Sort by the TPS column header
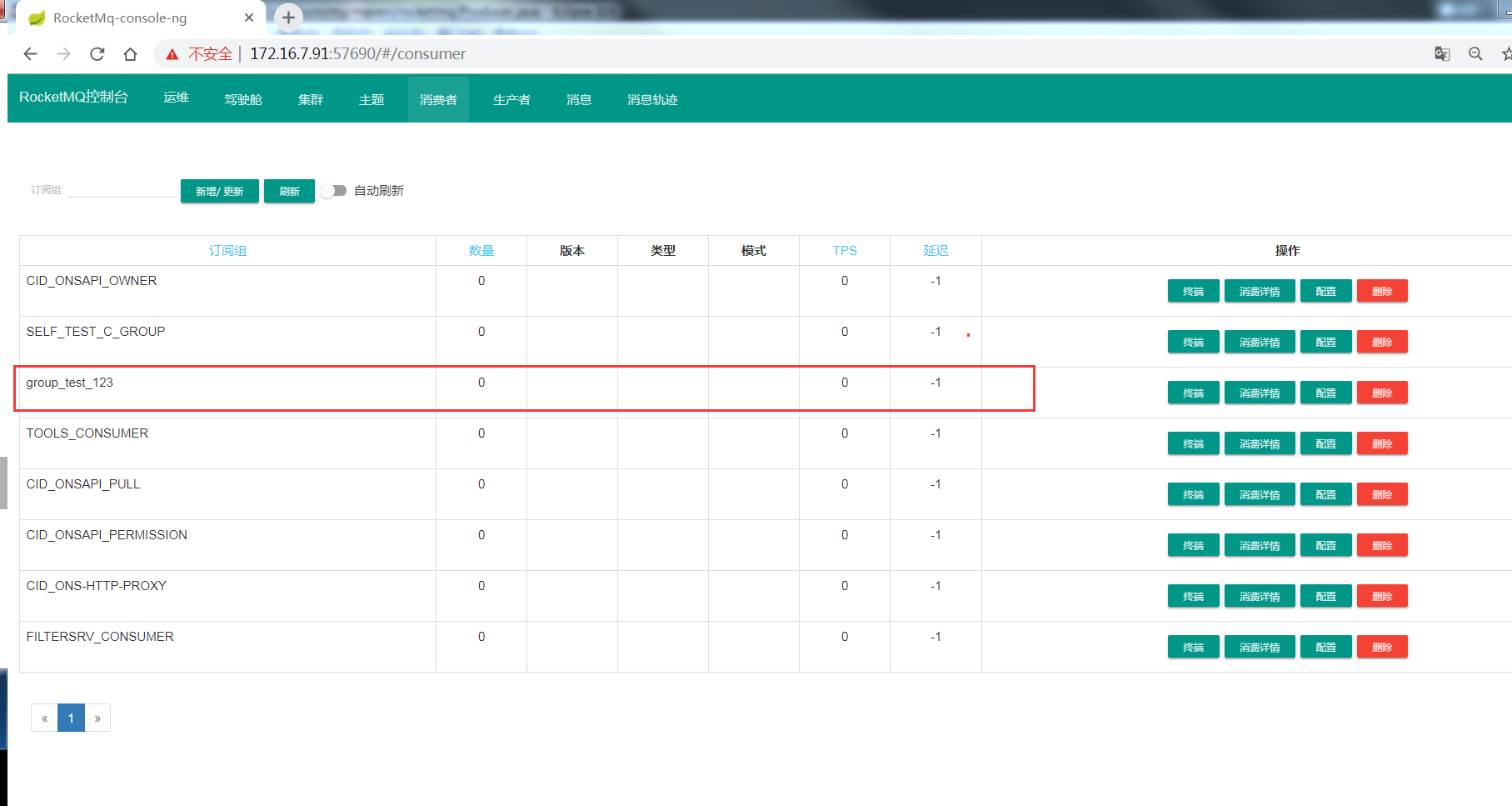1512x806 pixels. (845, 251)
